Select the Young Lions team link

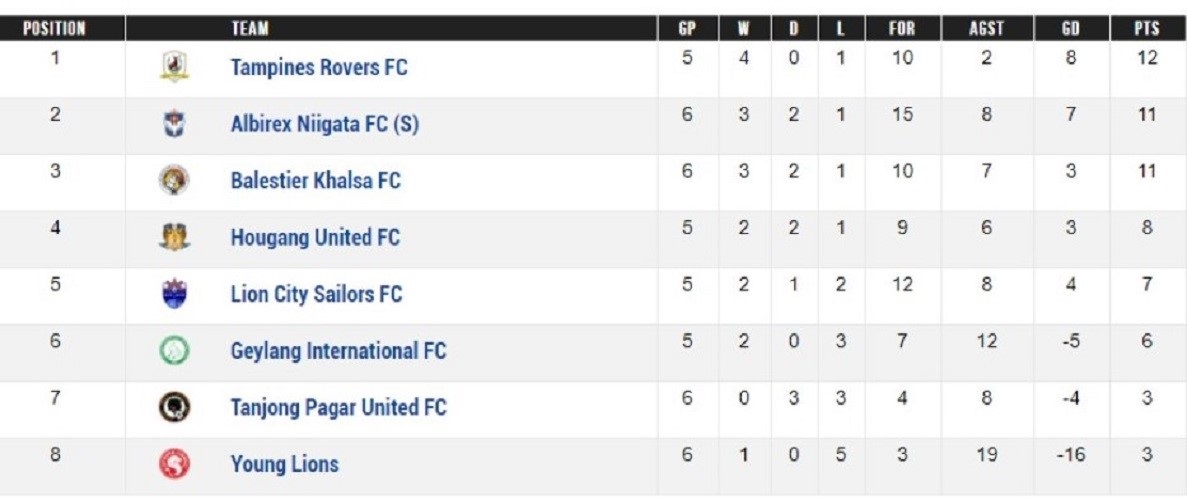[x=284, y=464]
